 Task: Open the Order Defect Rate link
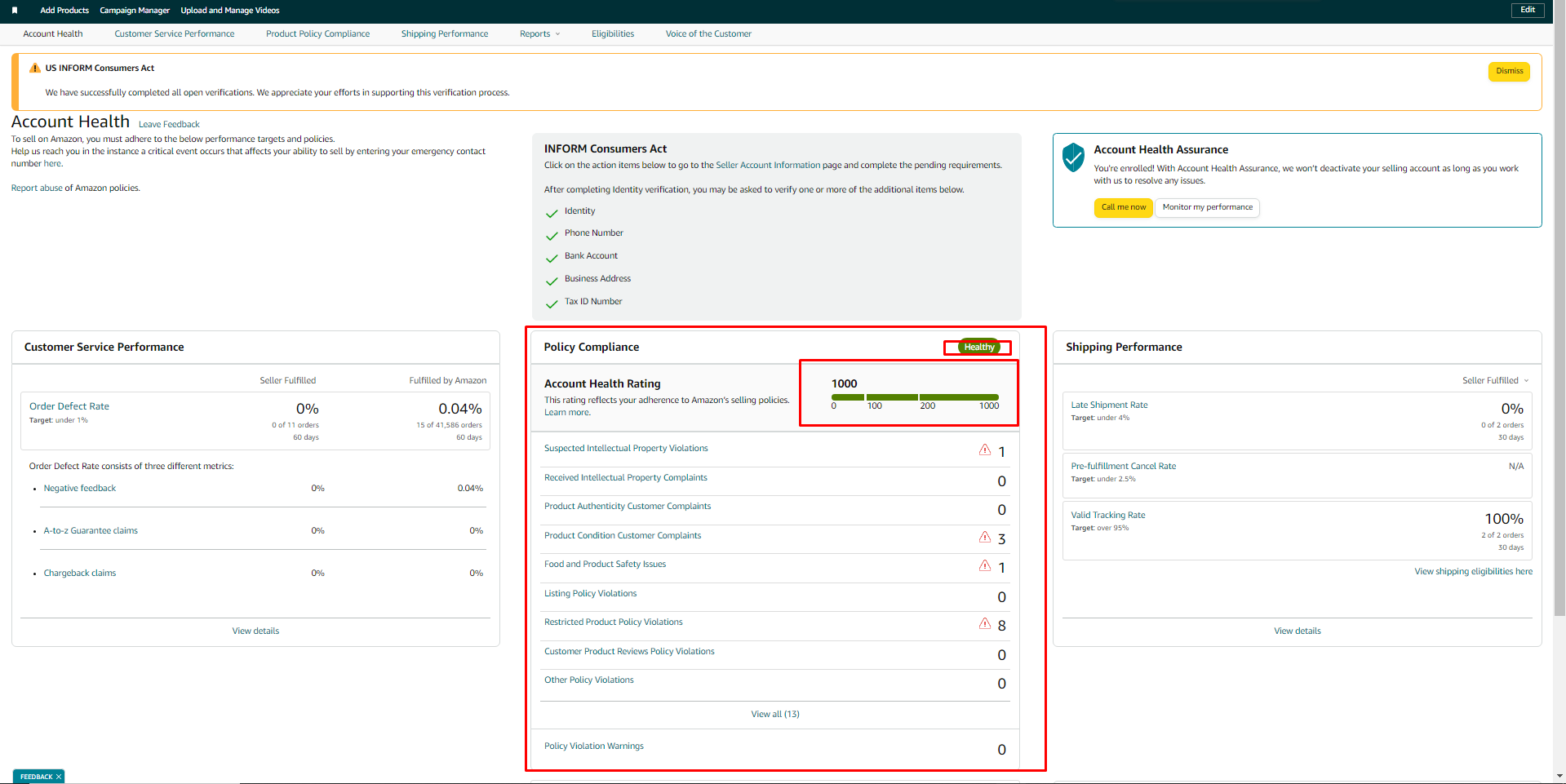click(69, 406)
